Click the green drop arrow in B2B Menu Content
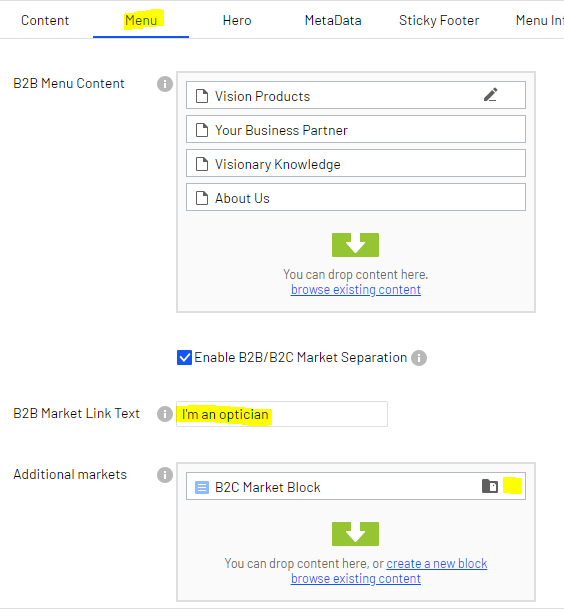Image resolution: width=564 pixels, height=616 pixels. pyautogui.click(x=355, y=245)
